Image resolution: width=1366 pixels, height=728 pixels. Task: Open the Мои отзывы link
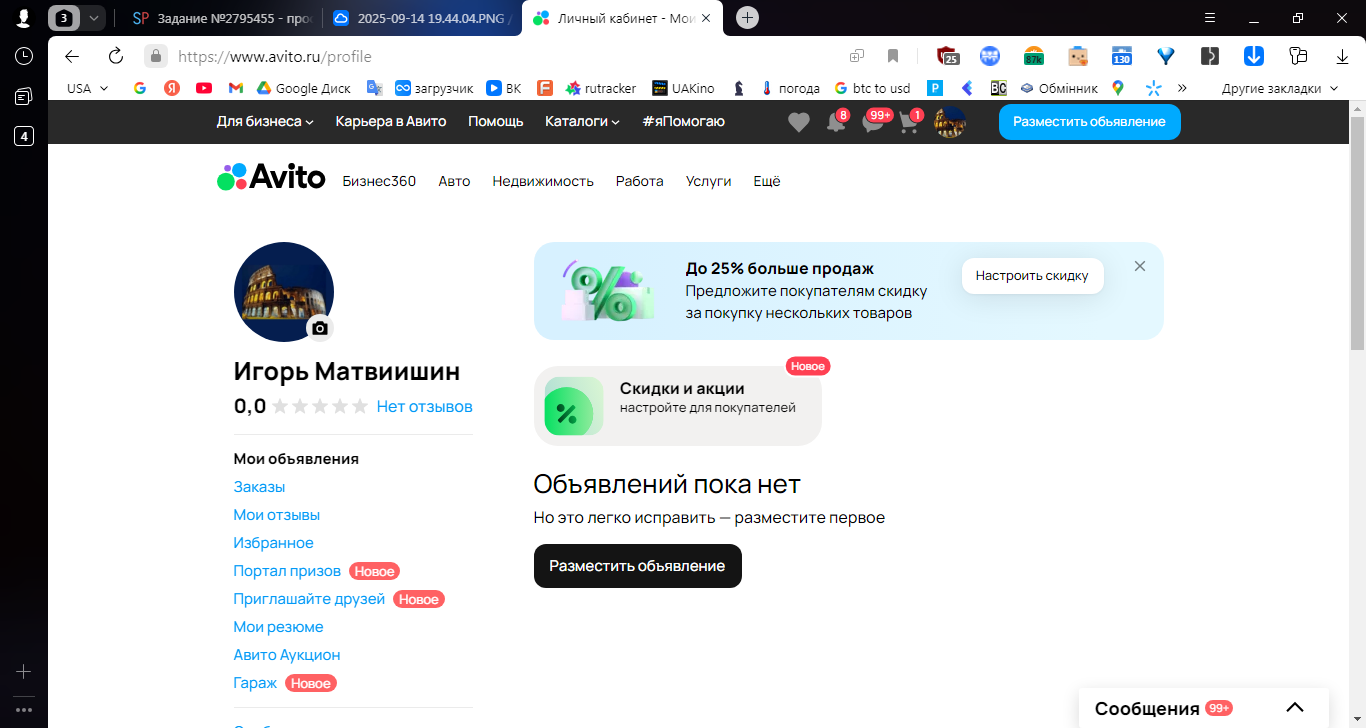pyautogui.click(x=277, y=515)
